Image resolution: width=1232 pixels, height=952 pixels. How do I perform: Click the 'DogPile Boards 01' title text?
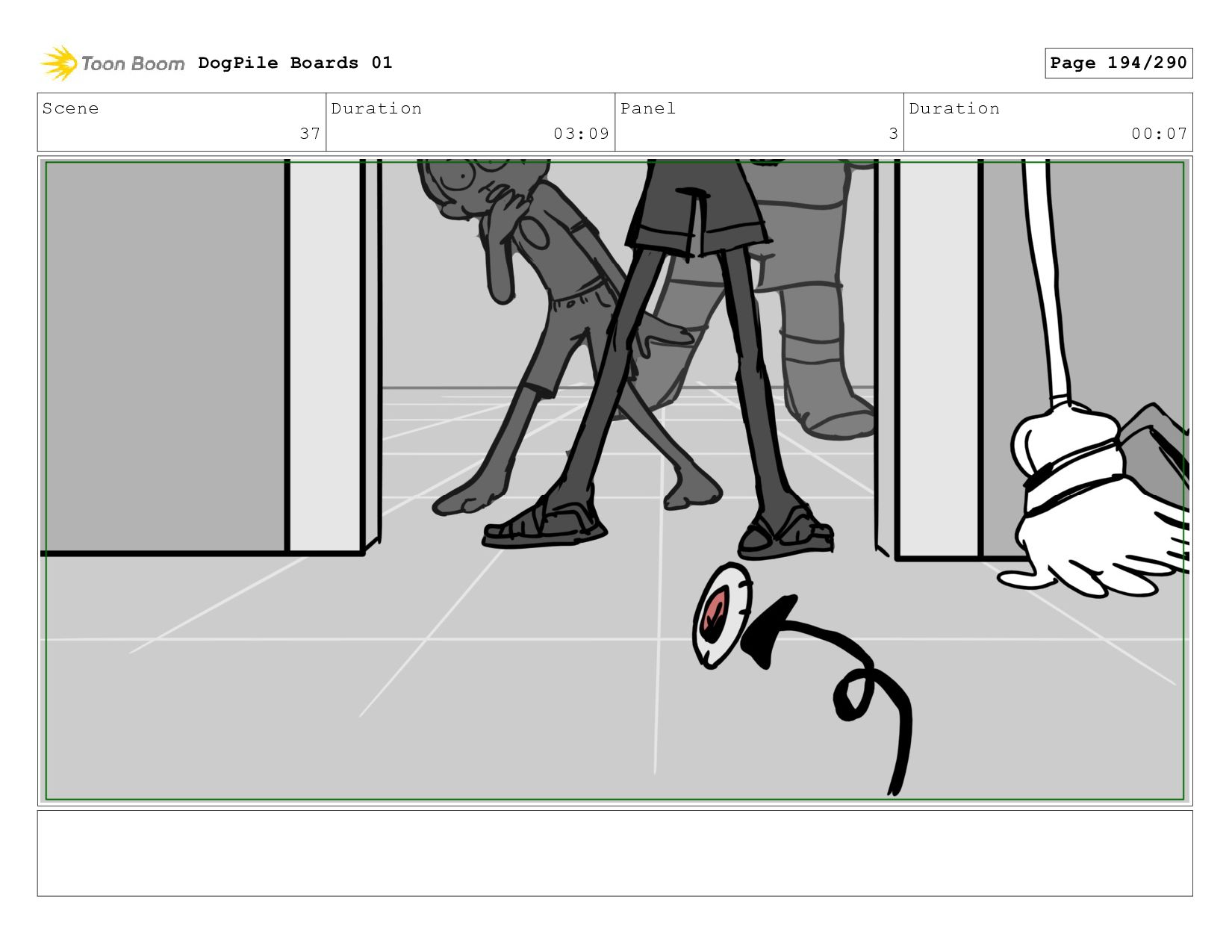pos(295,63)
